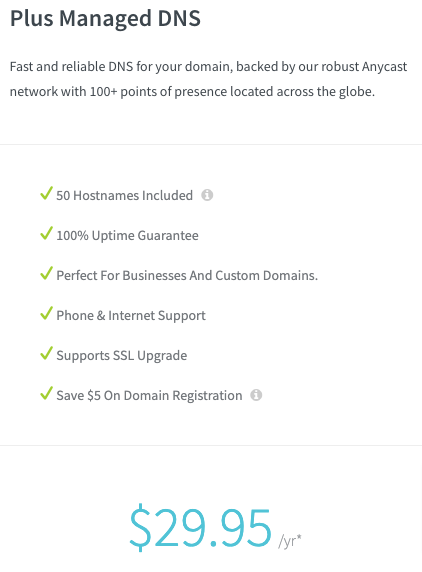Click the 100+ points of presence description line
The image size is (422, 572).
(x=192, y=92)
